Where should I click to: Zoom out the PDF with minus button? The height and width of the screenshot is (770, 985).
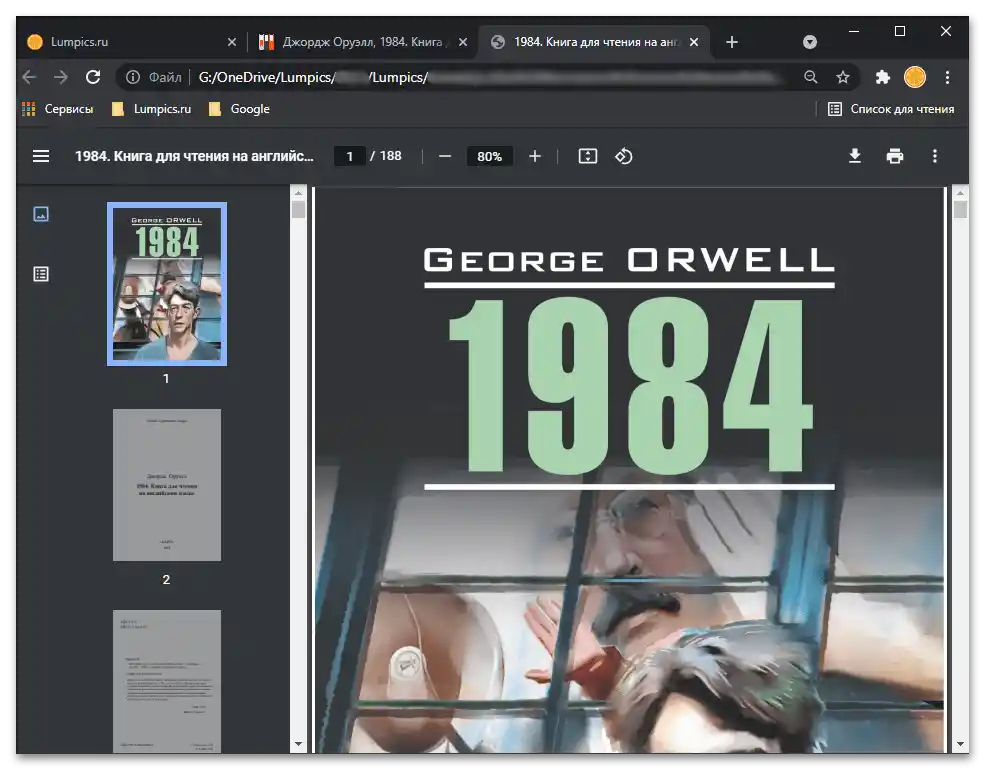[x=445, y=156]
